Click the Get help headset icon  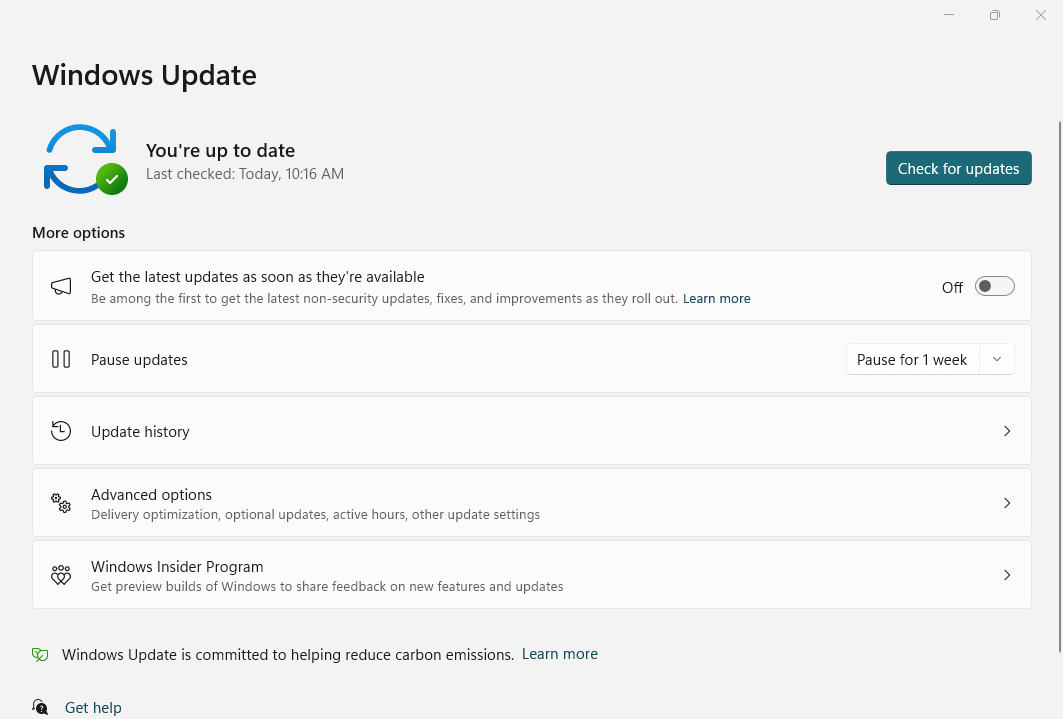(40, 707)
